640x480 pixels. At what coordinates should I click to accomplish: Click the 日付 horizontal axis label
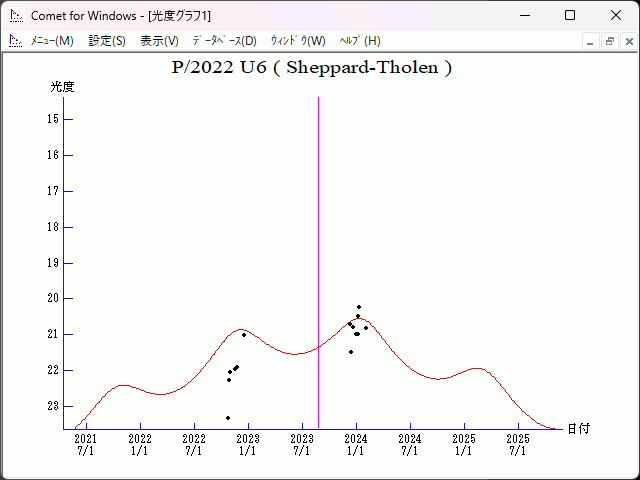(578, 428)
